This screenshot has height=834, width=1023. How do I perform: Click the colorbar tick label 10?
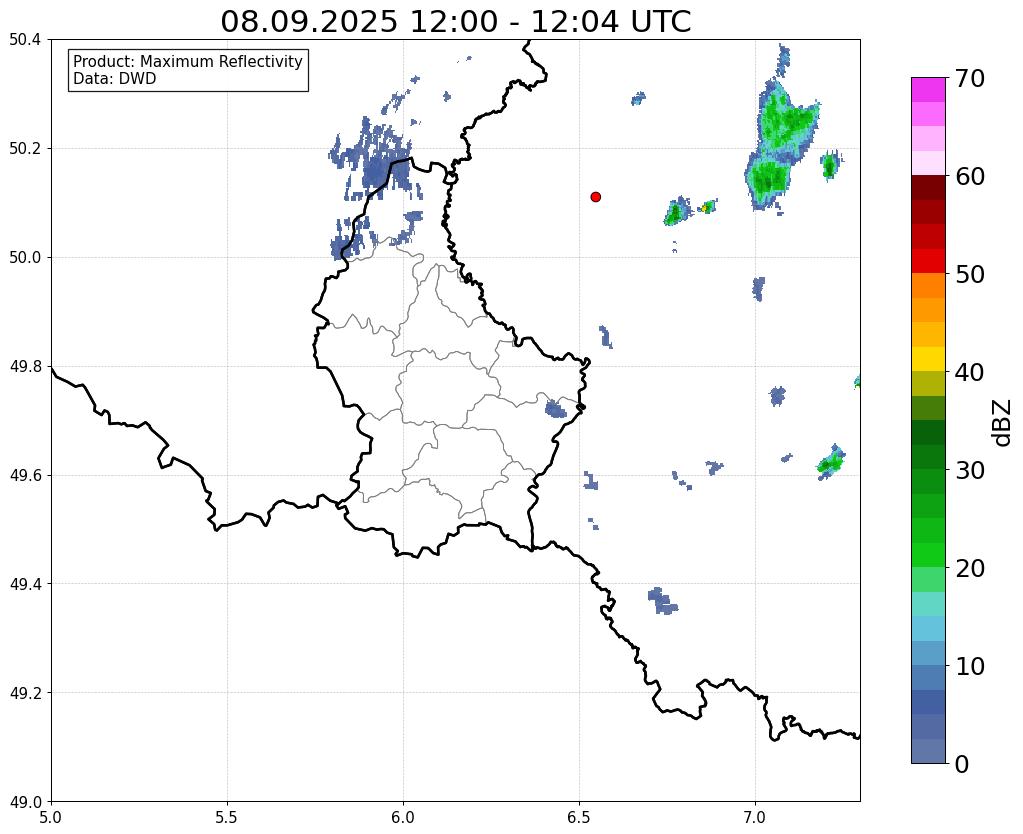pyautogui.click(x=969, y=666)
